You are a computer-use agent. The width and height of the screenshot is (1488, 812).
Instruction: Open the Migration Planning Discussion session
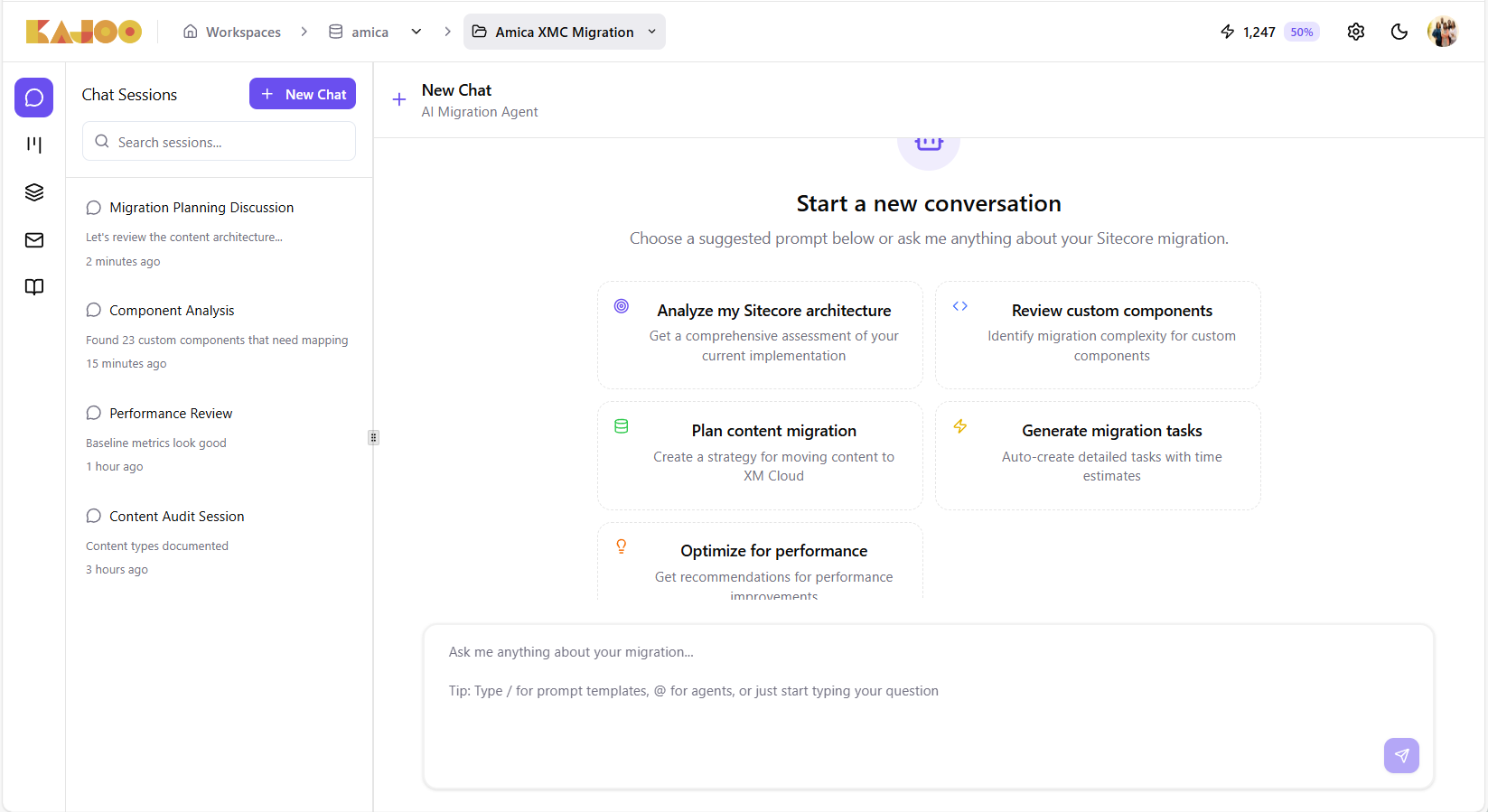coord(201,208)
